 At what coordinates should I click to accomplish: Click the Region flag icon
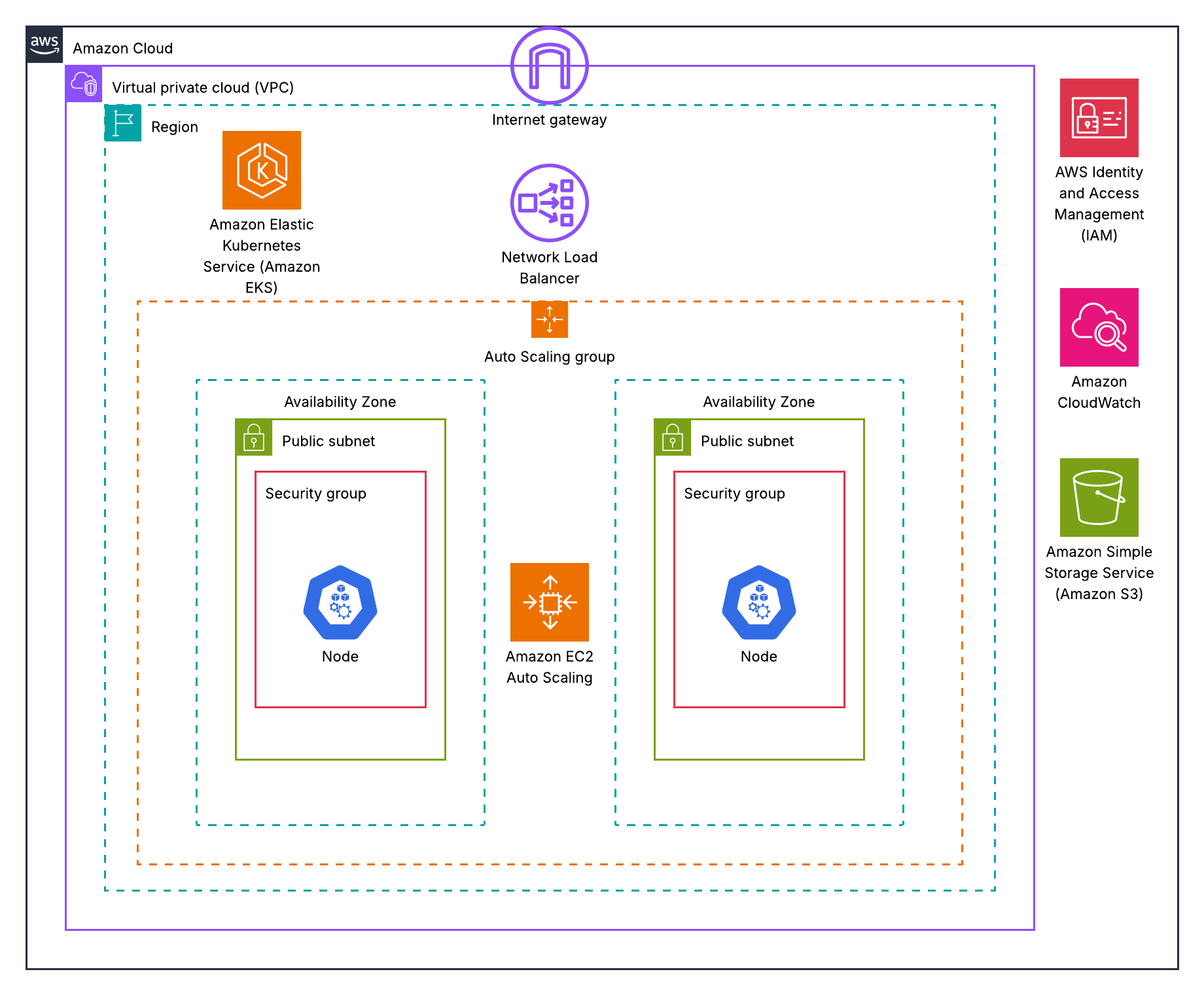pos(123,123)
